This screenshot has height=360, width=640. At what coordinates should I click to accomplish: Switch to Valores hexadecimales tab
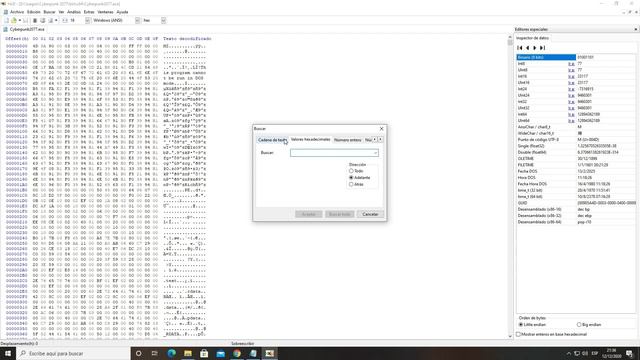pyautogui.click(x=310, y=140)
